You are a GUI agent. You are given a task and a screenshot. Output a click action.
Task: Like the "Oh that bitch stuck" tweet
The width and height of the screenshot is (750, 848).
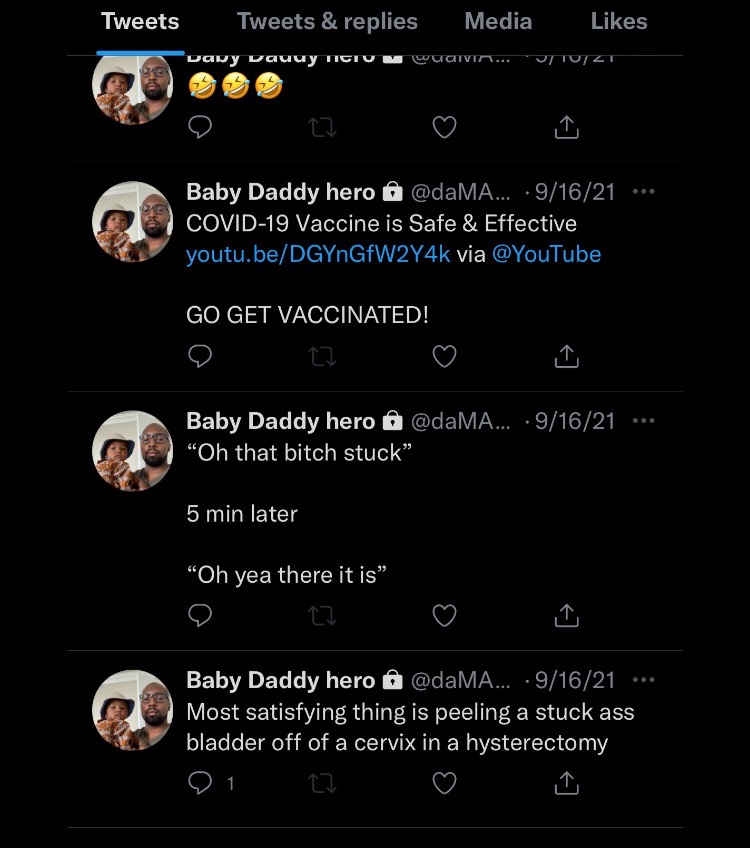444,615
